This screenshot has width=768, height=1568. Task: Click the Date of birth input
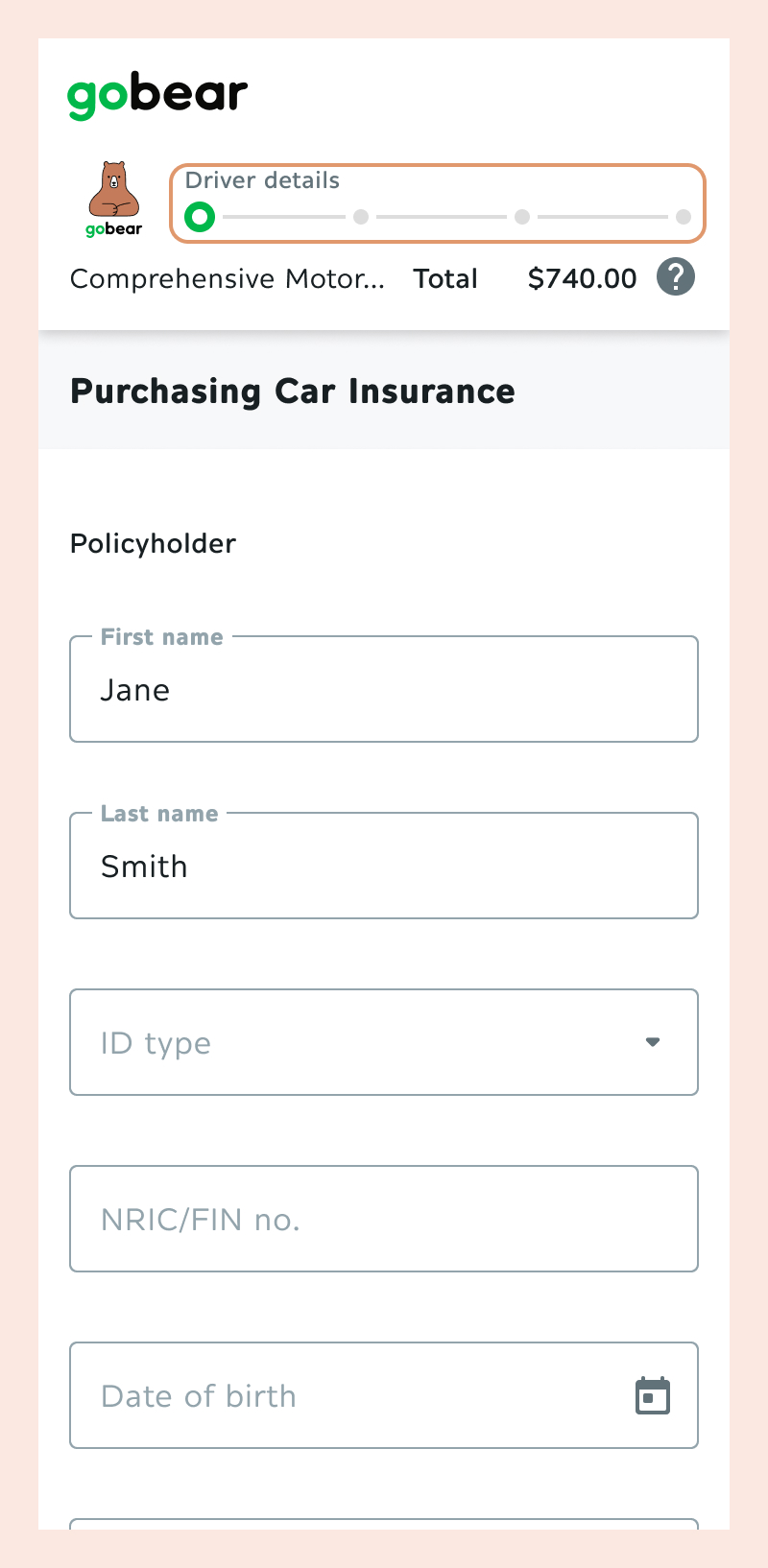[x=384, y=1395]
